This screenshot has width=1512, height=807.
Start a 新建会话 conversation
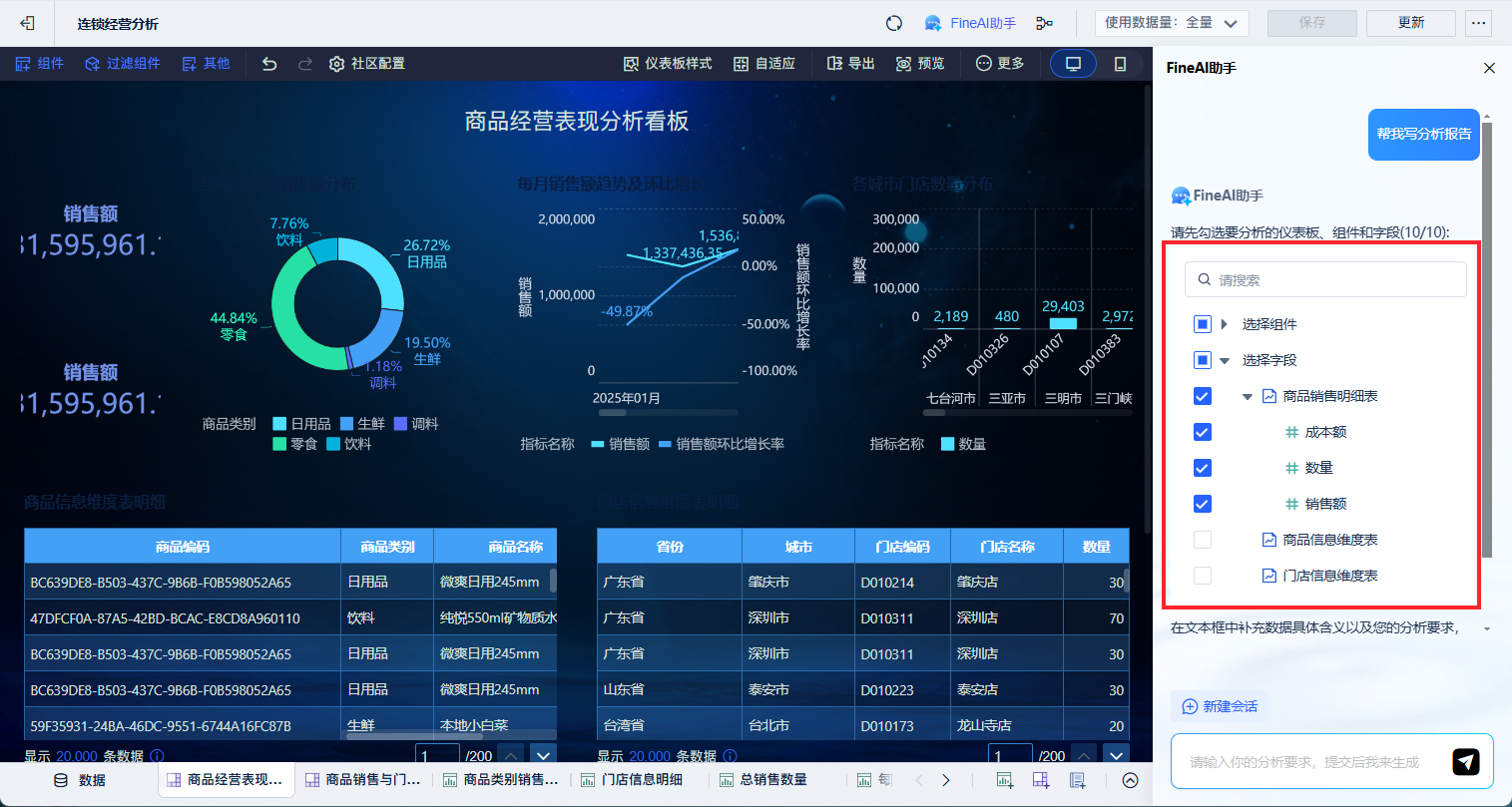tap(1220, 706)
